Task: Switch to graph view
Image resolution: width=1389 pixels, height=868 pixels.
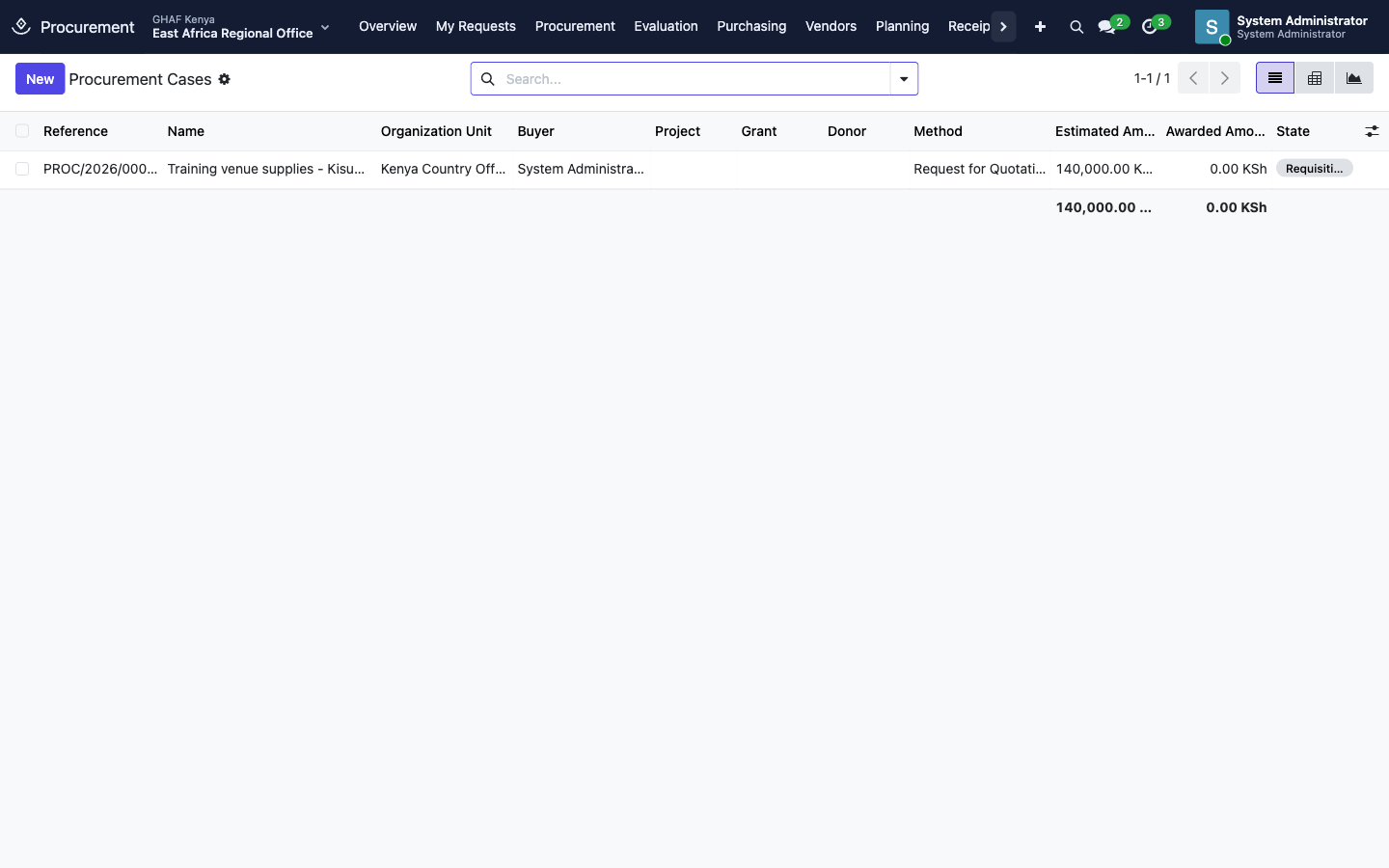Action: click(1354, 78)
